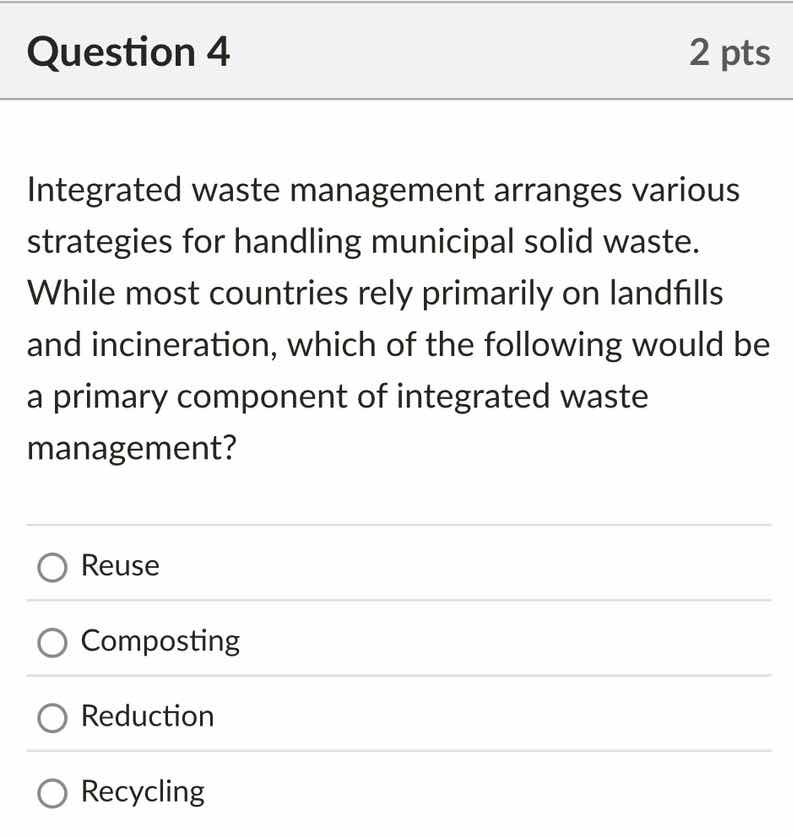Viewport: 793px width, 836px height.
Task: Click the divider below the Reuse option
Action: click(396, 602)
